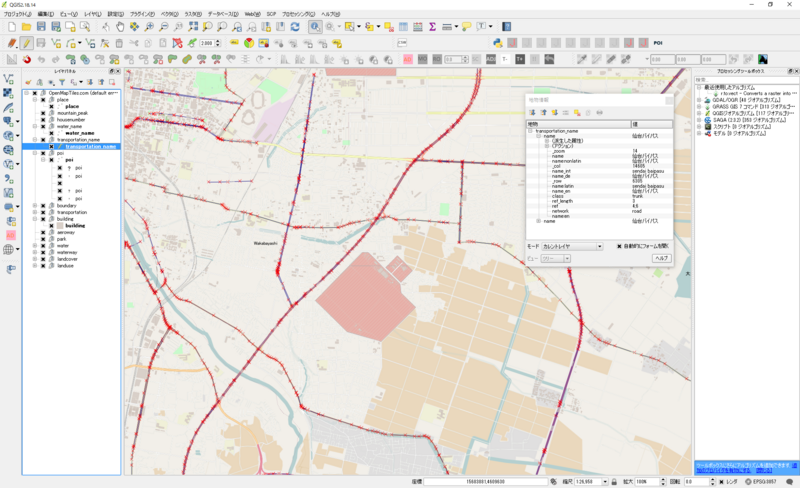Click the Enable Snapping magnet icon
This screenshot has width=800, height=488.
coord(27,60)
